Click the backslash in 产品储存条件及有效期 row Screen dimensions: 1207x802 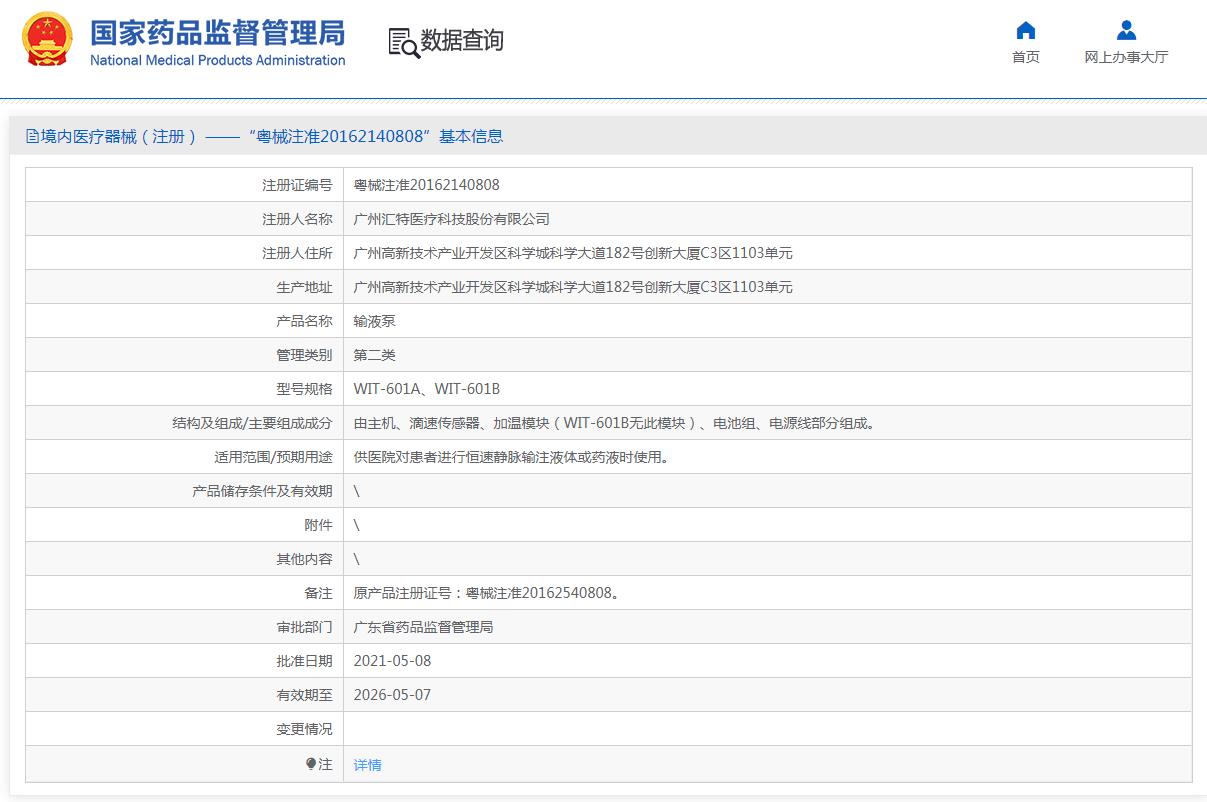(x=357, y=491)
